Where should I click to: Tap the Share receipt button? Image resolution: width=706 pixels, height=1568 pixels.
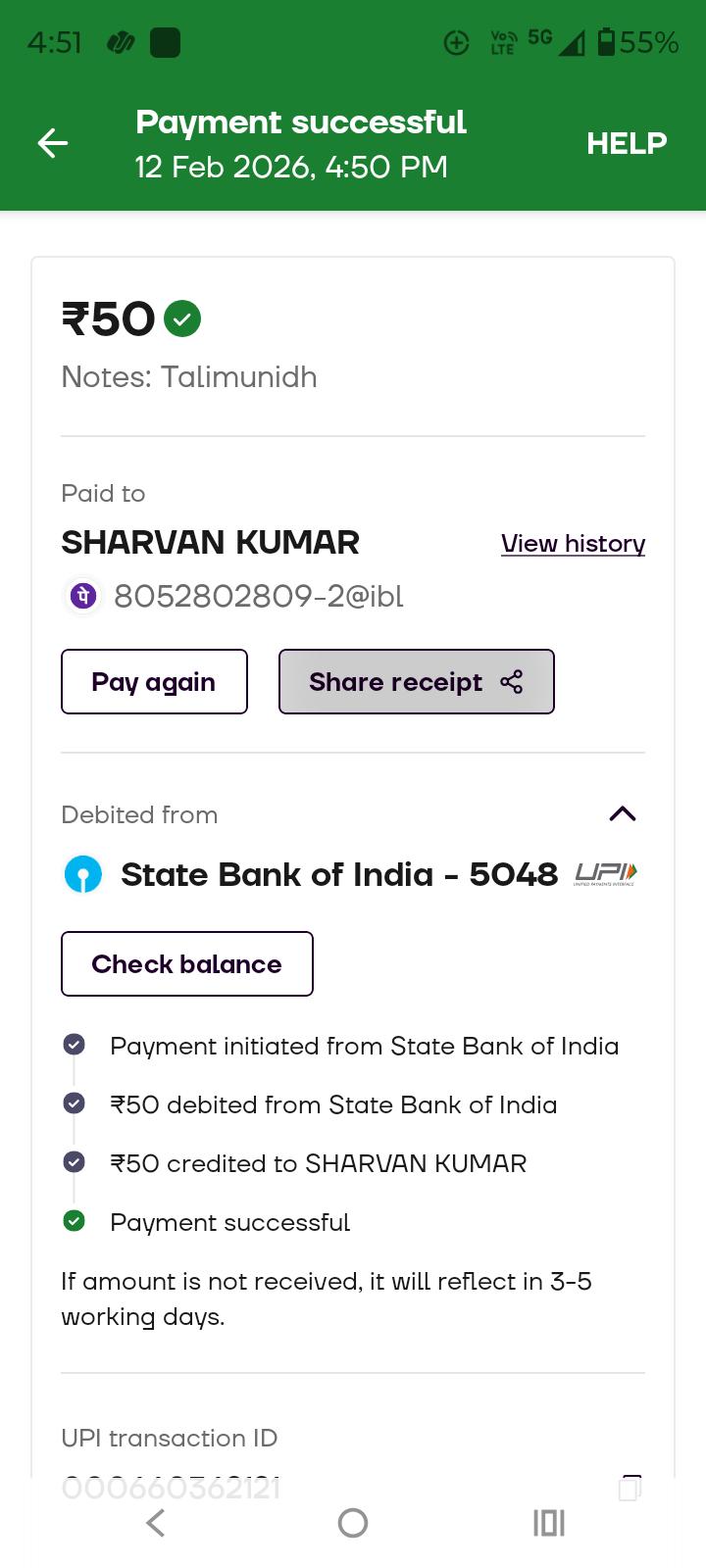click(x=416, y=682)
